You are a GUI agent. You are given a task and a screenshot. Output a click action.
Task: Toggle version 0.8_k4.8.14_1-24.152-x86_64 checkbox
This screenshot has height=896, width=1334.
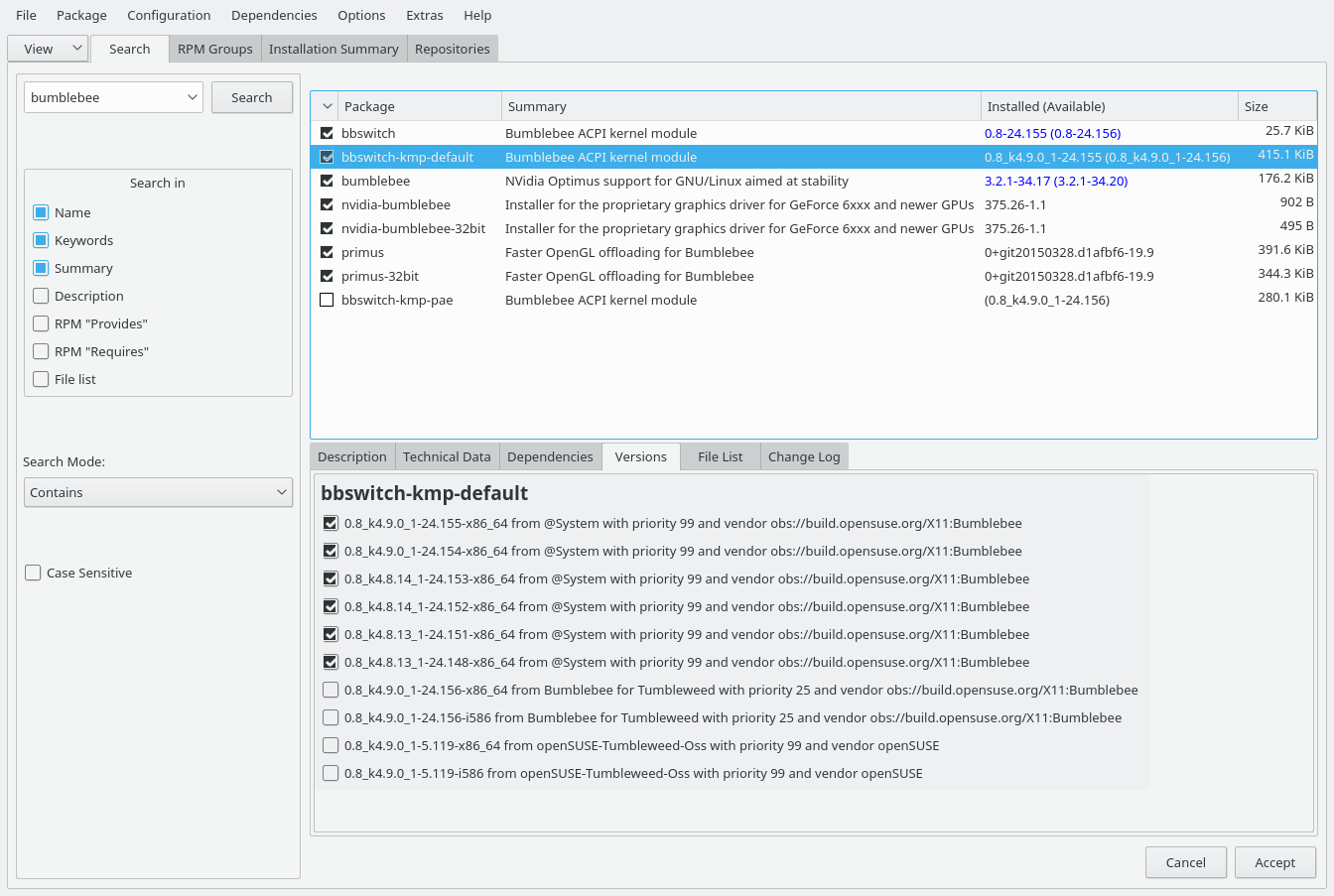(331, 606)
